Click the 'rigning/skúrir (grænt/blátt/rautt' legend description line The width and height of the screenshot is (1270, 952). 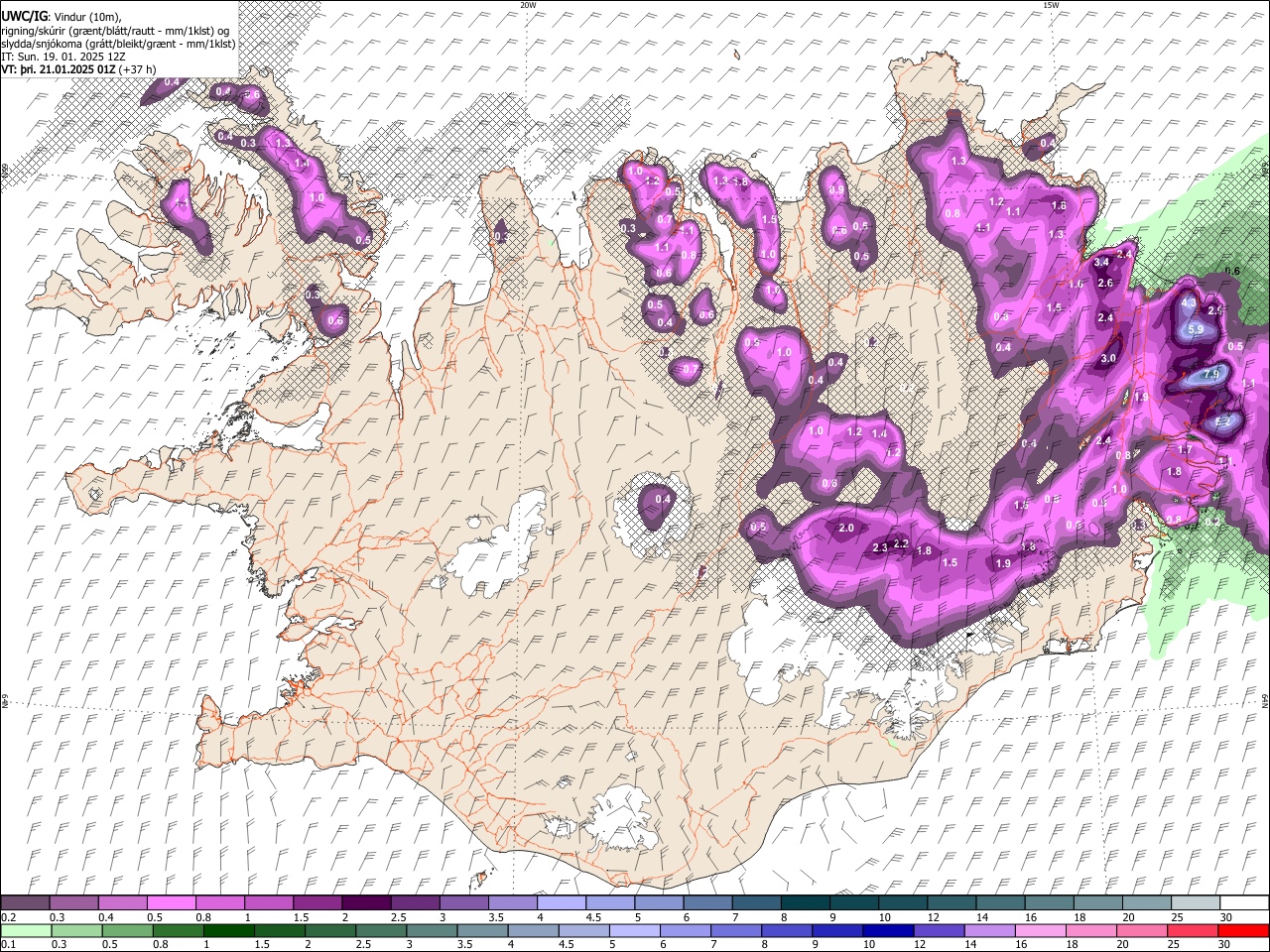(x=116, y=31)
